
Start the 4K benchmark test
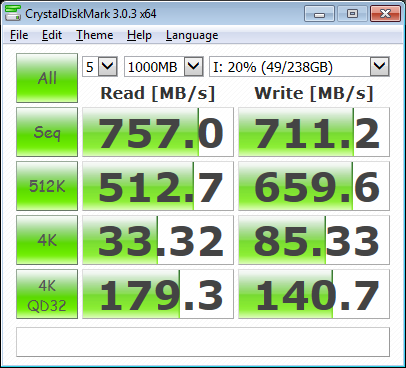[x=47, y=240]
